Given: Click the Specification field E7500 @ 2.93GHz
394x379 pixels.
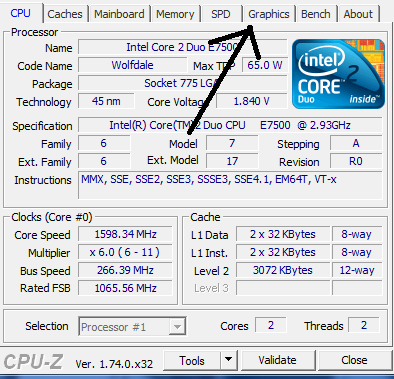Looking at the screenshot, I should (x=230, y=125).
